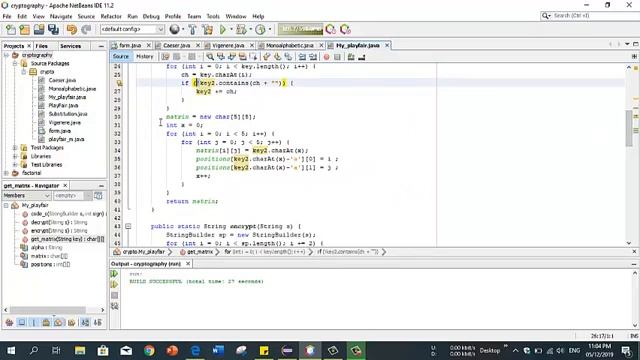Select Substitution.java in the Projects tree
The height and width of the screenshot is (360, 640).
coord(68,114)
